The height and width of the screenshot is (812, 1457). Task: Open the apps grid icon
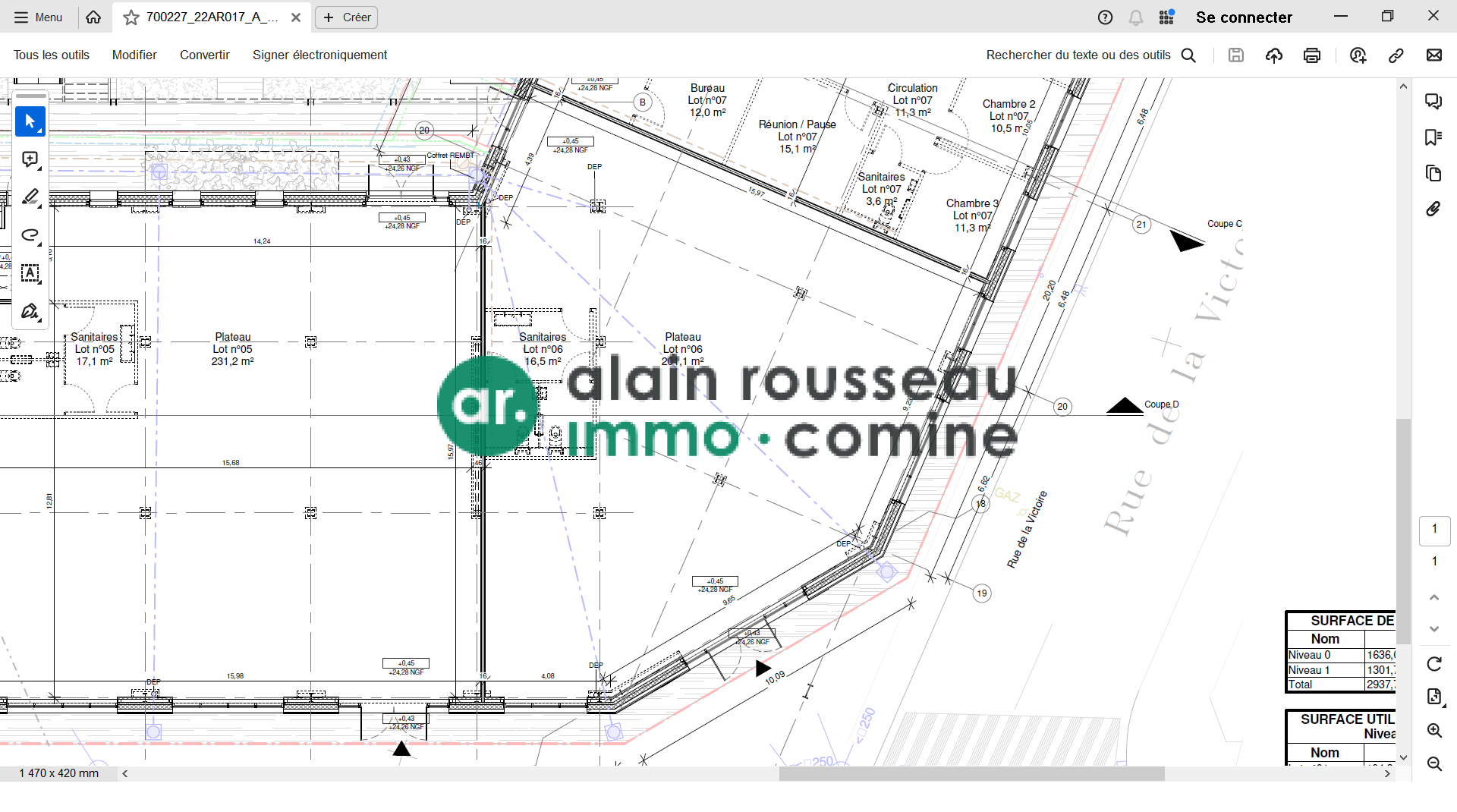click(x=1167, y=17)
